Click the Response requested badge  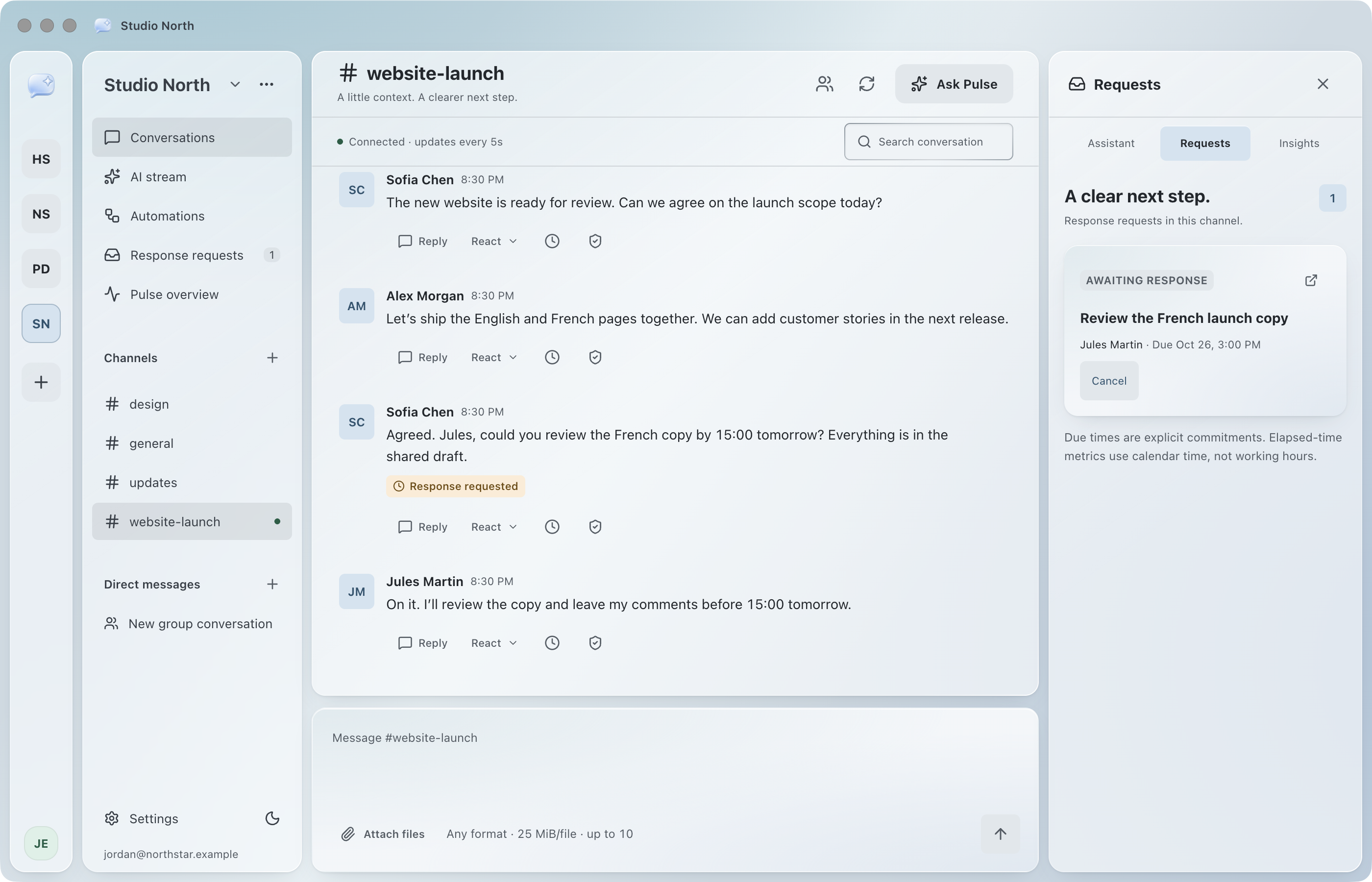[x=455, y=486]
